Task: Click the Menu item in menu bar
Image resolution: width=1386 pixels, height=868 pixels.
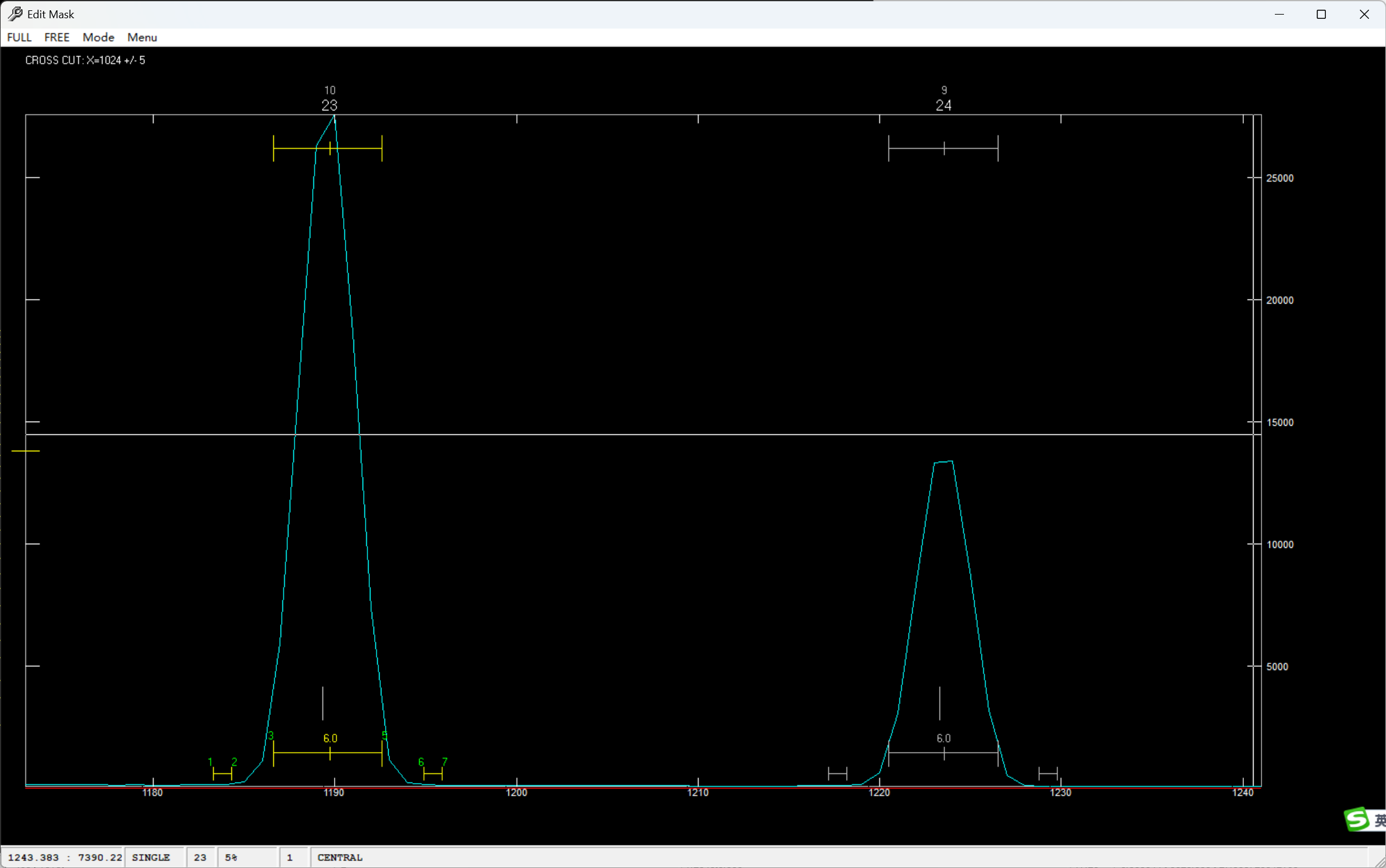Action: [142, 37]
